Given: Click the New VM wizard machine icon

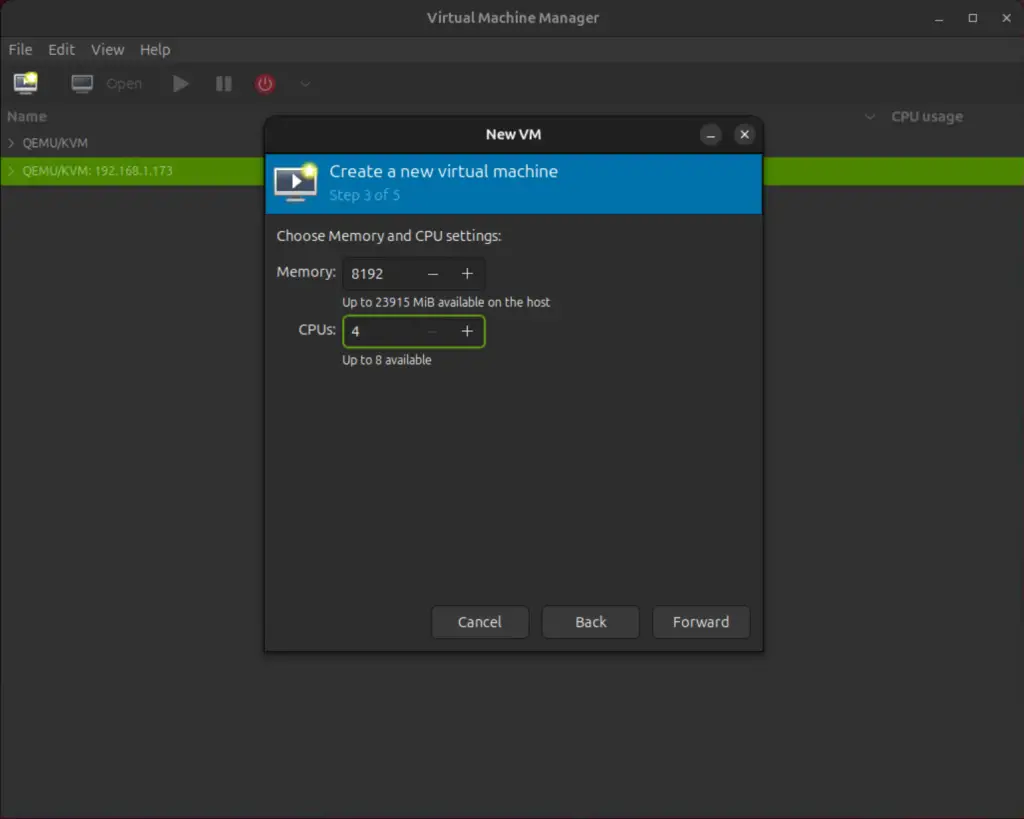Looking at the screenshot, I should [294, 182].
